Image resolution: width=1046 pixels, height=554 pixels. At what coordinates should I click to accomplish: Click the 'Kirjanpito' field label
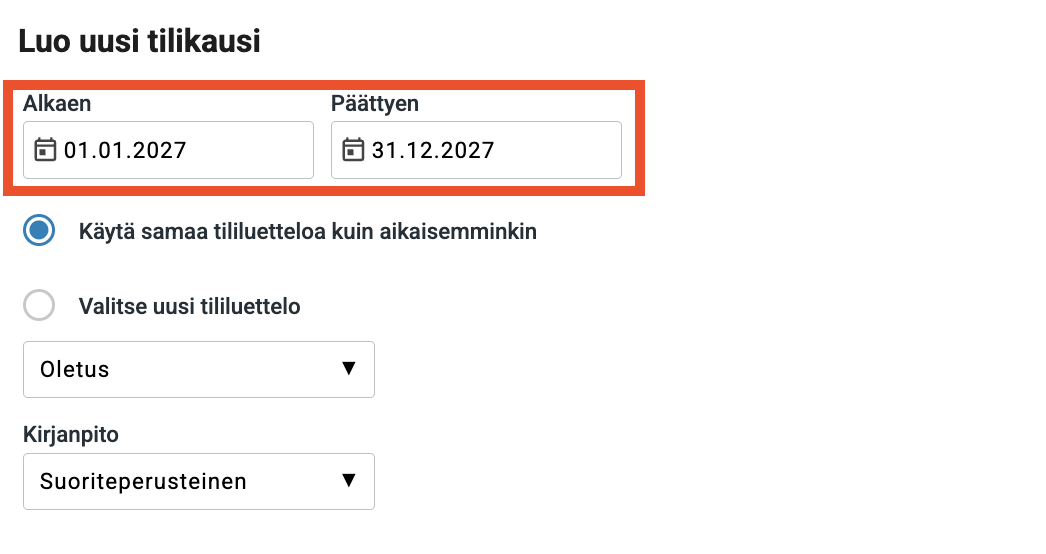71,435
